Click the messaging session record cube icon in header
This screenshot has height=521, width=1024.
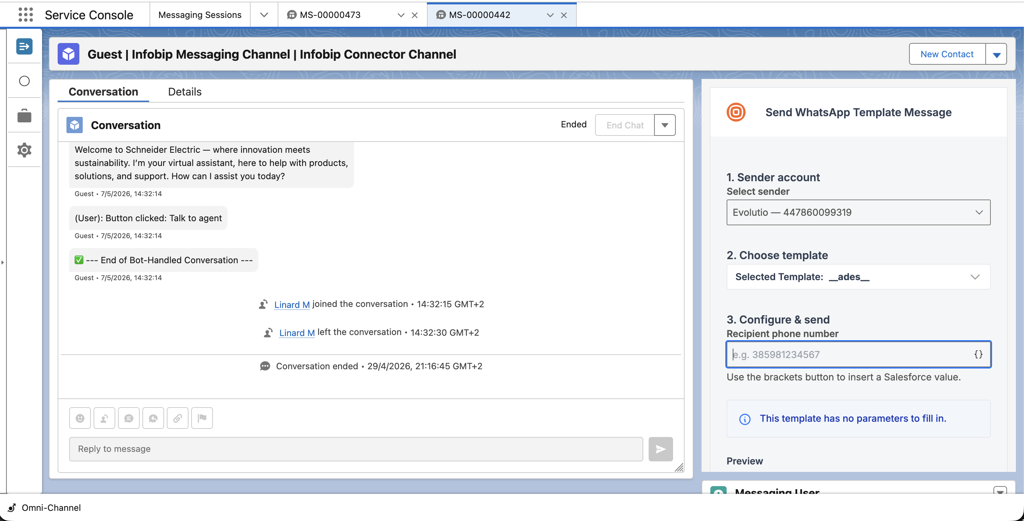tap(68, 54)
